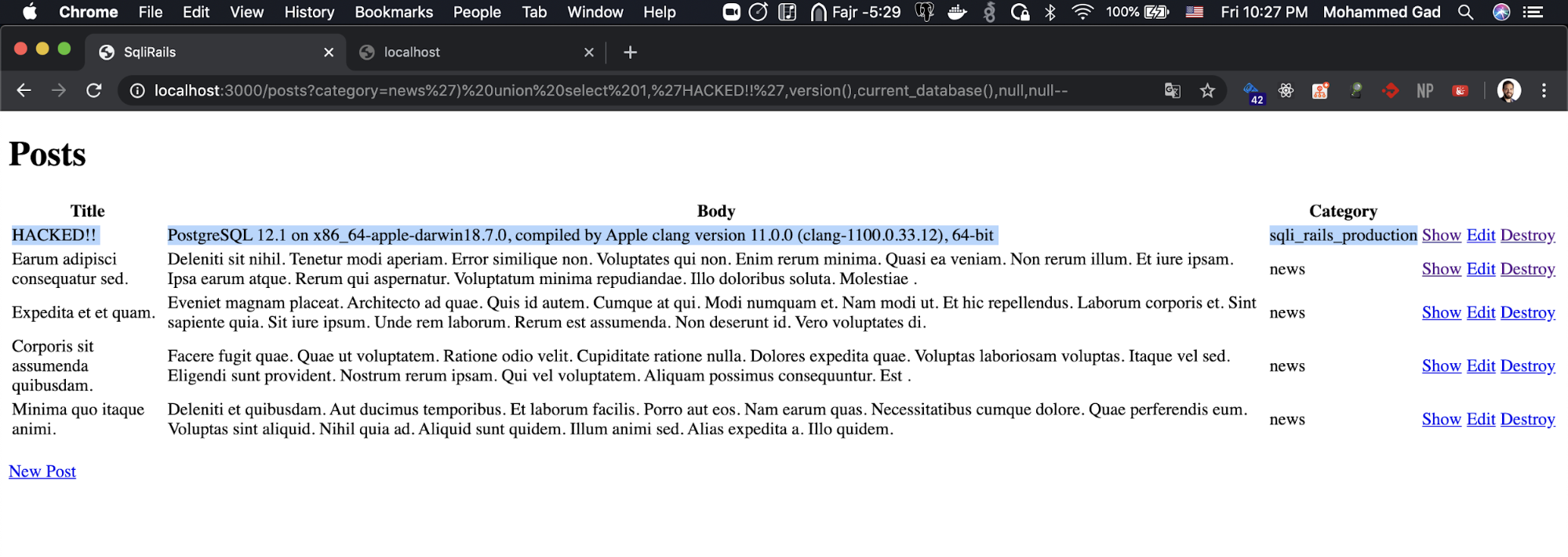The image size is (1568, 557).
Task: Click the Zoom camera menu bar icon
Action: pyautogui.click(x=731, y=12)
